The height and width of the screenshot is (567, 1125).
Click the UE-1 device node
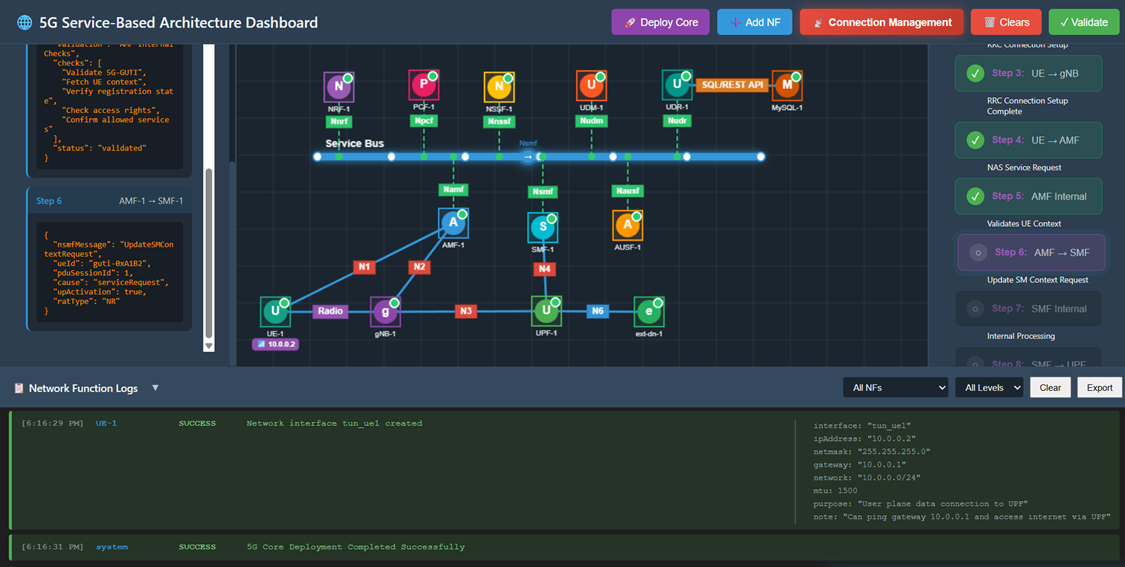(x=274, y=311)
